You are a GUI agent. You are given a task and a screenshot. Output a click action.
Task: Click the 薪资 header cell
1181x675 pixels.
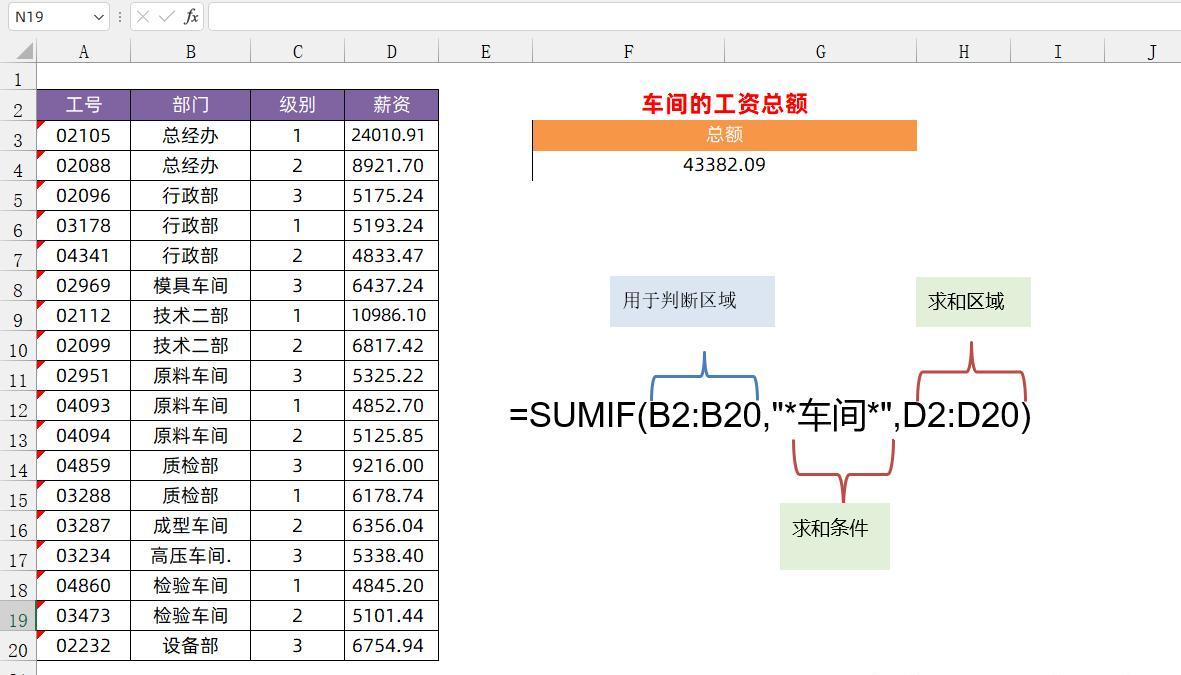point(392,105)
